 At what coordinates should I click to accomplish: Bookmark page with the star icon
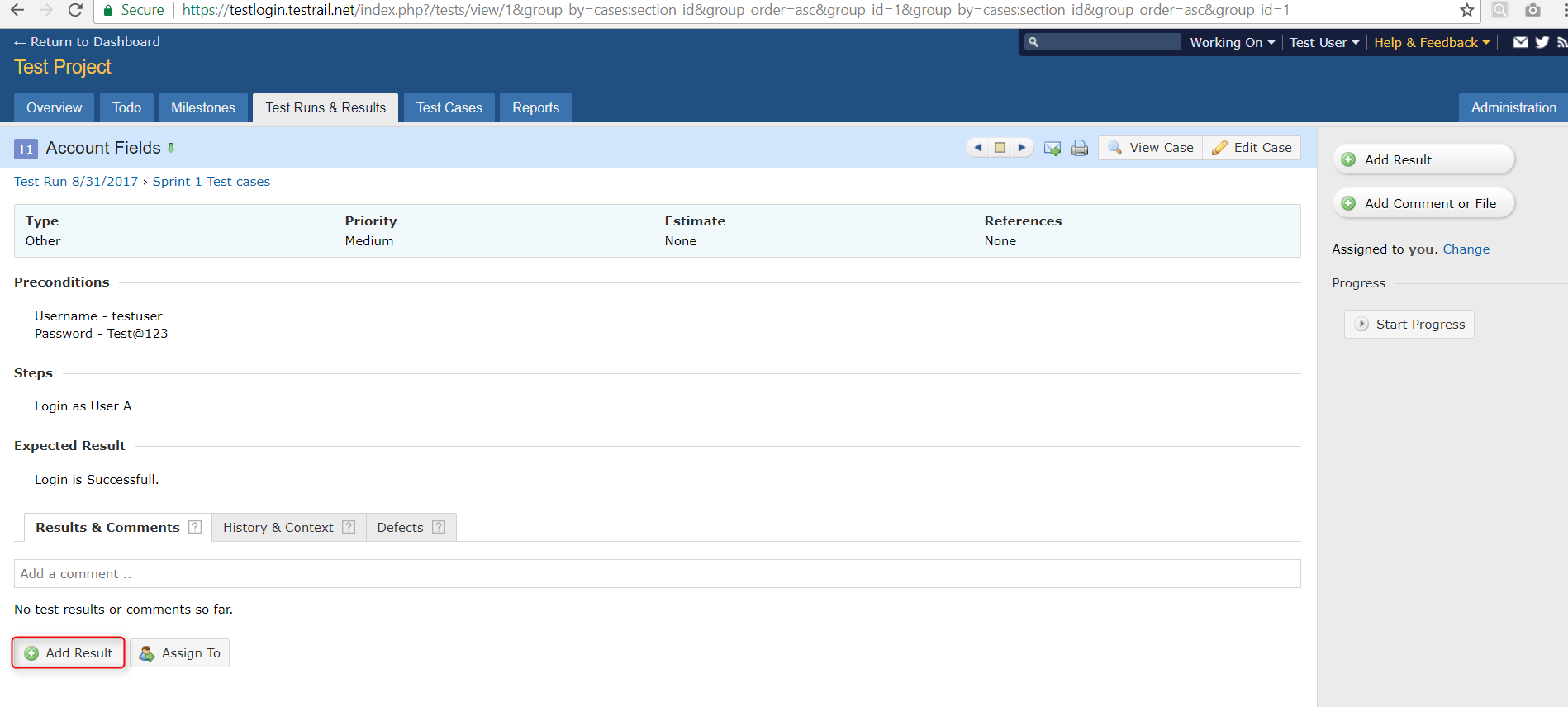(x=1467, y=10)
